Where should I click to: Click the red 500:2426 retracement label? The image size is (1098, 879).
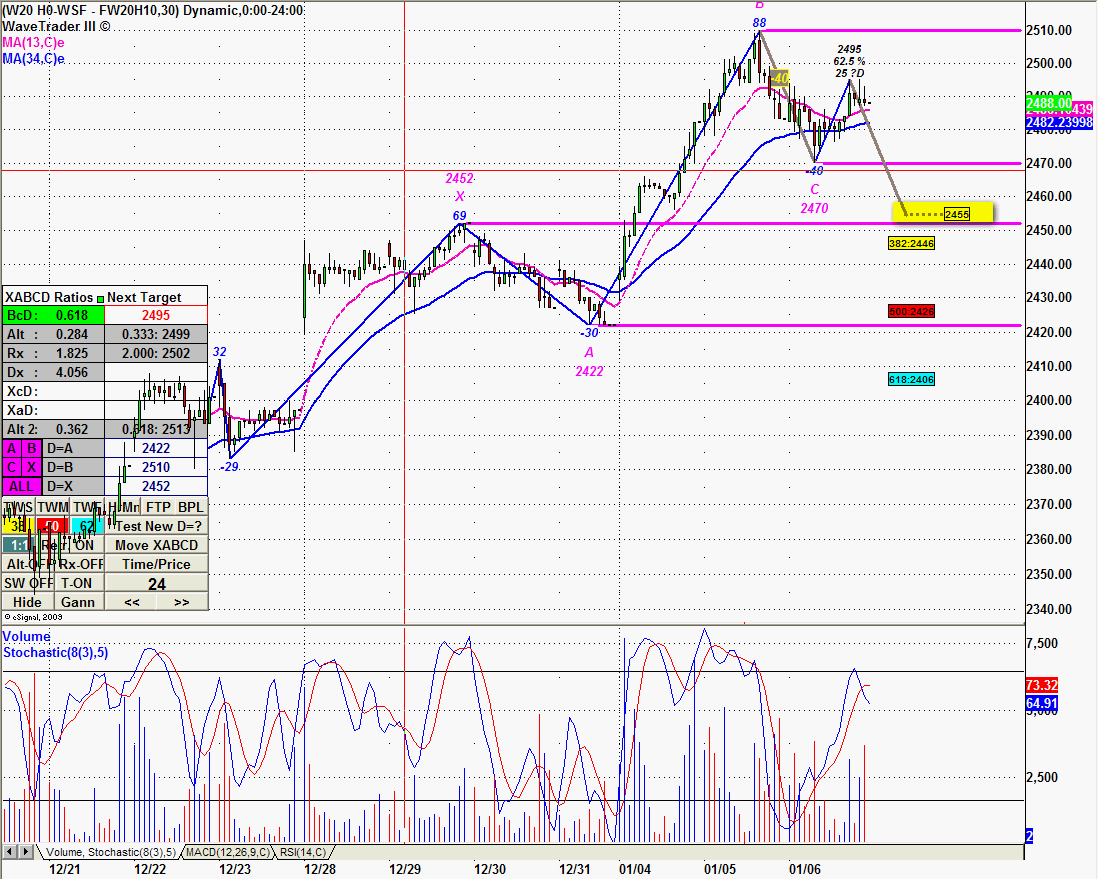(x=911, y=311)
